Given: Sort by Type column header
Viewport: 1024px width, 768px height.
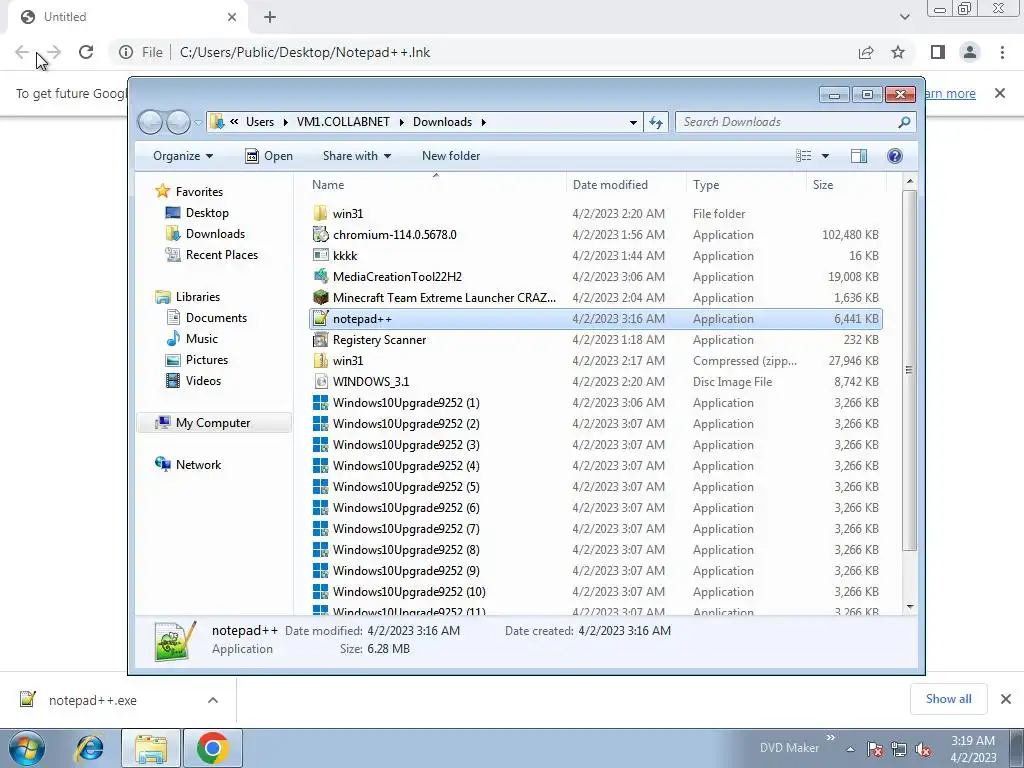Looking at the screenshot, I should [x=746, y=185].
